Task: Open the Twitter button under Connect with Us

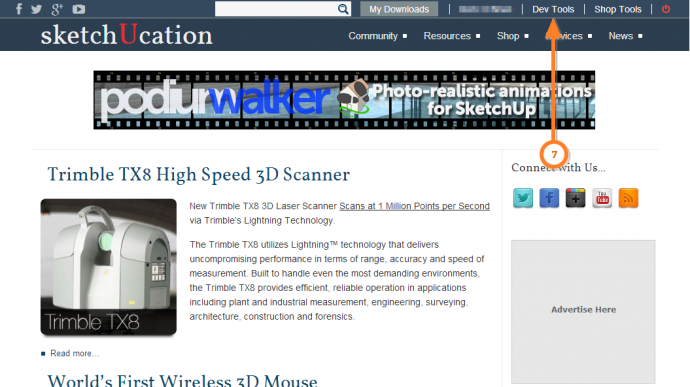Action: click(x=523, y=198)
